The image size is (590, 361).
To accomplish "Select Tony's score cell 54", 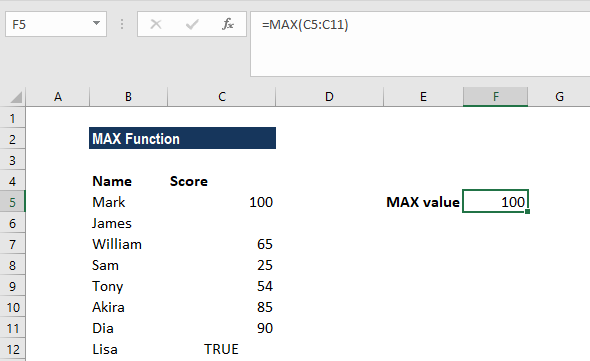I will [x=222, y=286].
